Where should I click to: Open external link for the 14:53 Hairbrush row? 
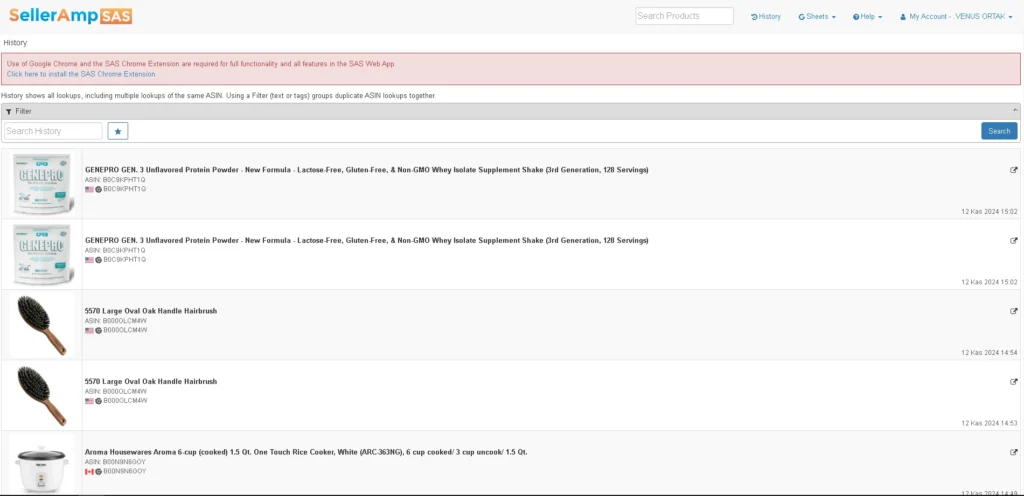pyautogui.click(x=1014, y=381)
